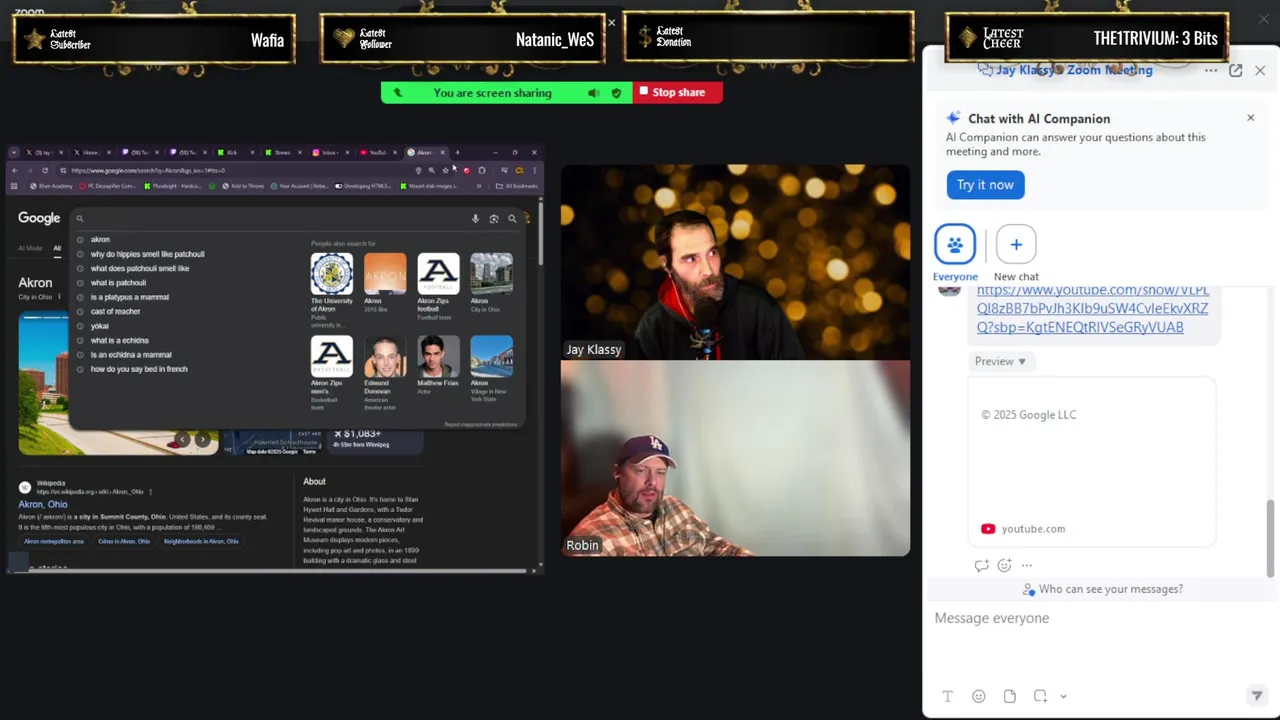Add emoji reaction to the chat message
This screenshot has width=1280, height=720.
pos(1004,565)
